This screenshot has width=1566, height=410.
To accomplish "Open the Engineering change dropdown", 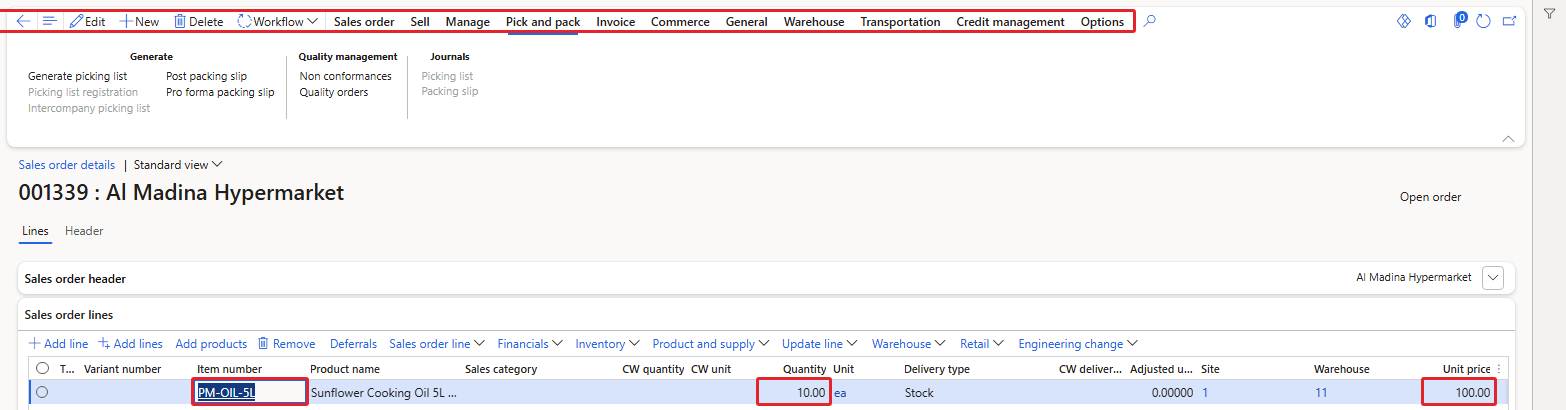I will click(x=1078, y=344).
